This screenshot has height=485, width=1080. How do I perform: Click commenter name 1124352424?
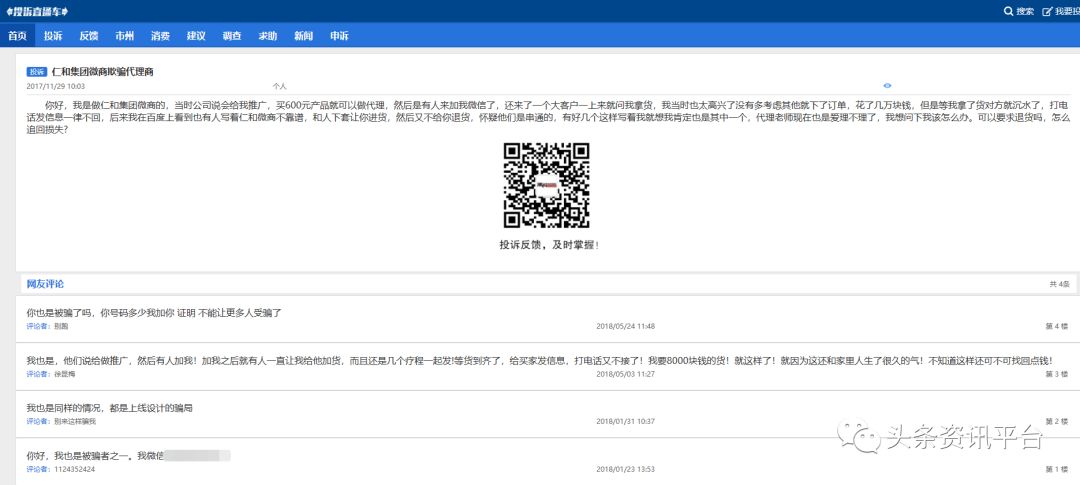(74, 469)
